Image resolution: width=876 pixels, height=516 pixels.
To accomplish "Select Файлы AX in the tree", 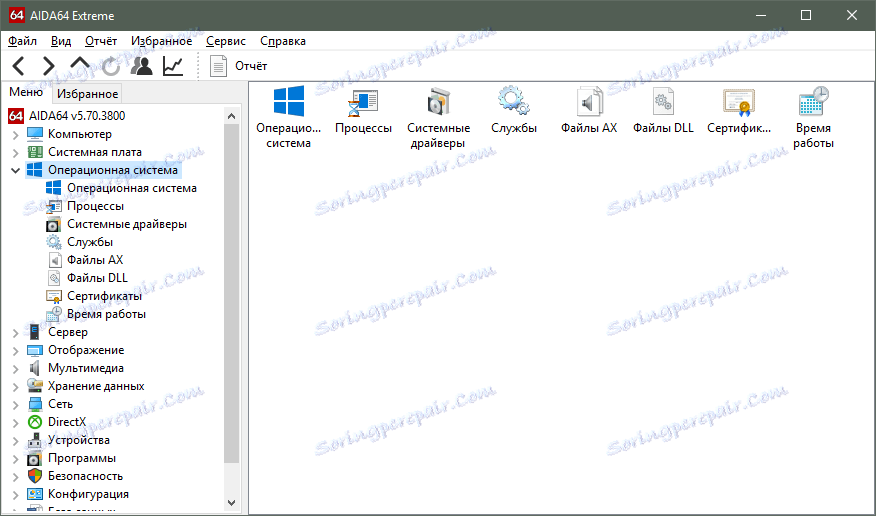I will pyautogui.click(x=95, y=260).
